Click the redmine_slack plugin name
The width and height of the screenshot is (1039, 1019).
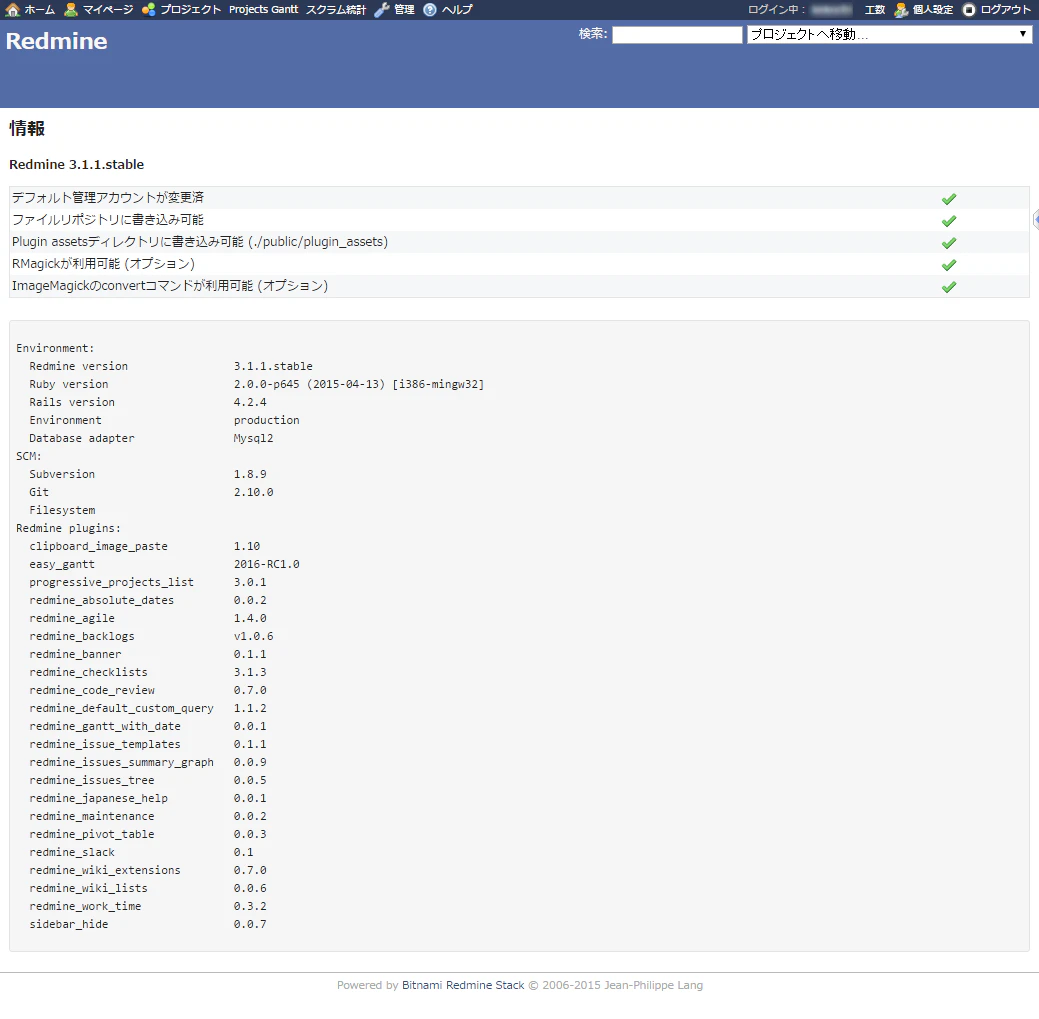tap(72, 852)
